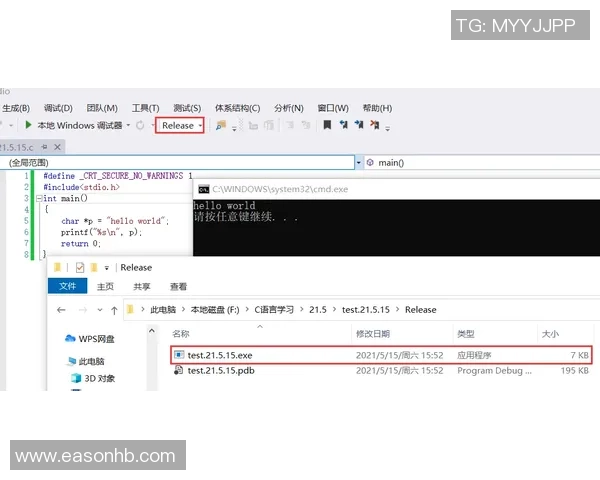Click Explorer title bar folder icon
This screenshot has height=480, width=600.
(x=57, y=267)
